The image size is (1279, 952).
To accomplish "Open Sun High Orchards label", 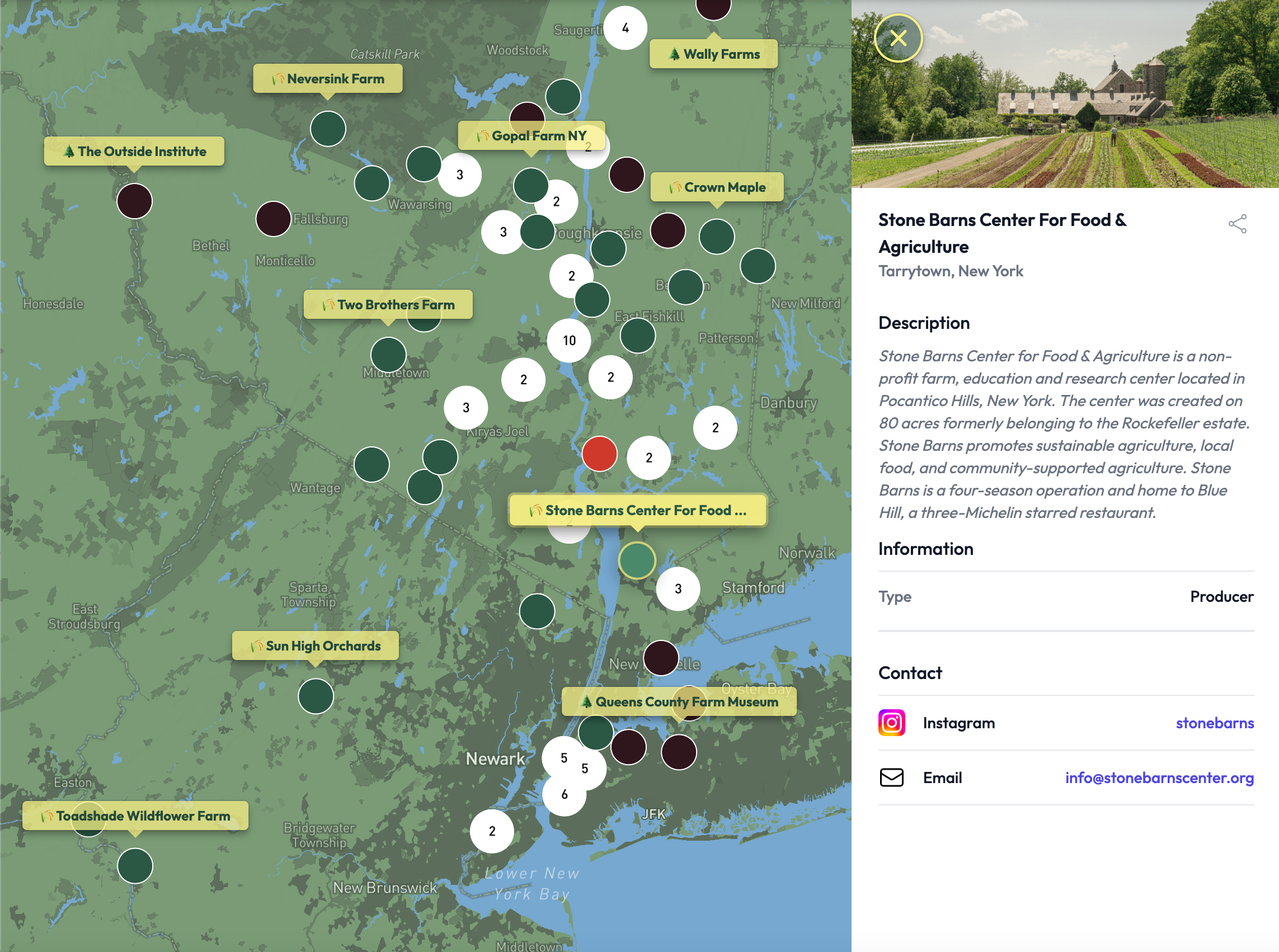I will 314,645.
